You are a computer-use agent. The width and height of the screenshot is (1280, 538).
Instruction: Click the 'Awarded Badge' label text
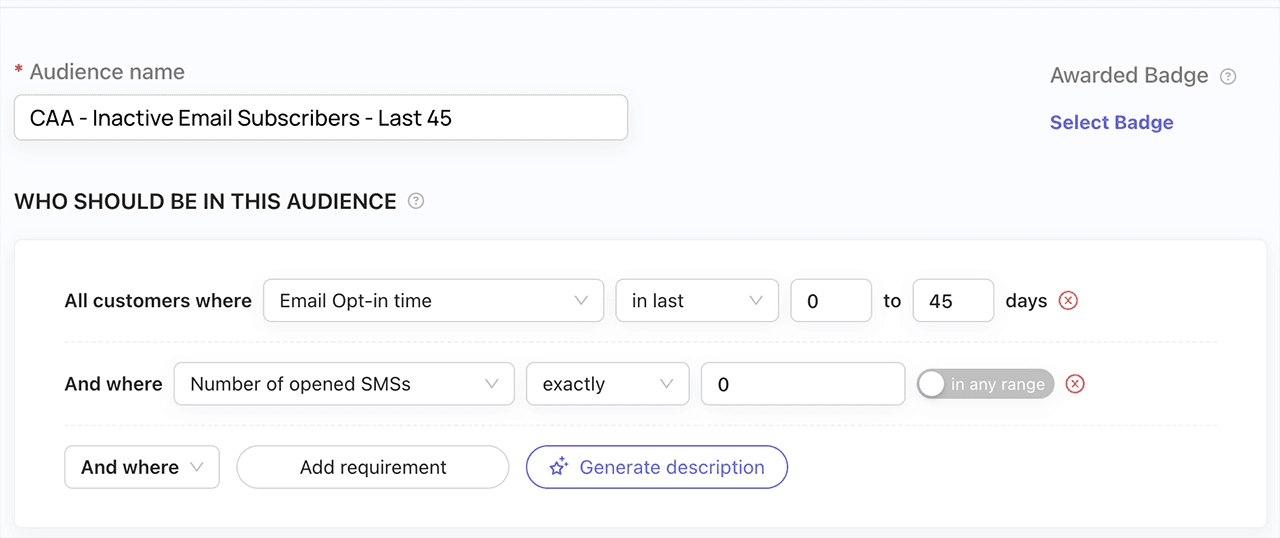click(x=1128, y=76)
